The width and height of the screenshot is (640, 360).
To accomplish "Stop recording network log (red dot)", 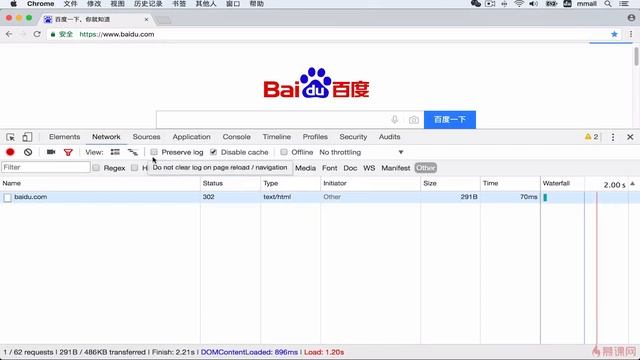I will pos(10,152).
